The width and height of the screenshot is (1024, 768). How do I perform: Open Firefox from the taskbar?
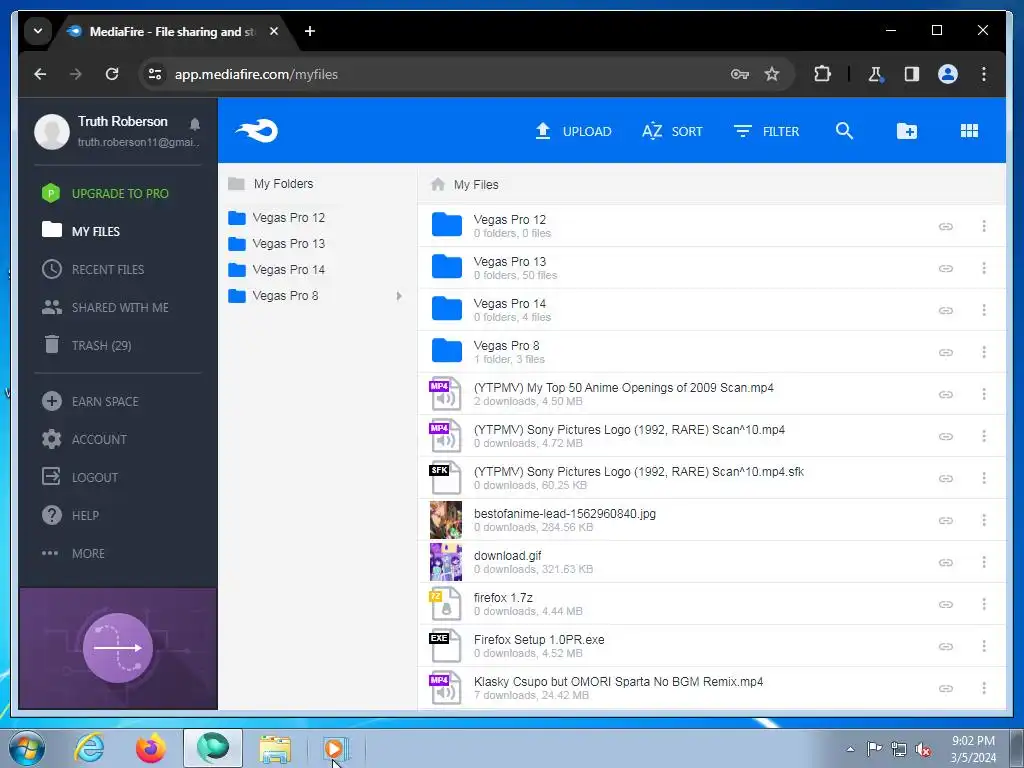click(151, 748)
